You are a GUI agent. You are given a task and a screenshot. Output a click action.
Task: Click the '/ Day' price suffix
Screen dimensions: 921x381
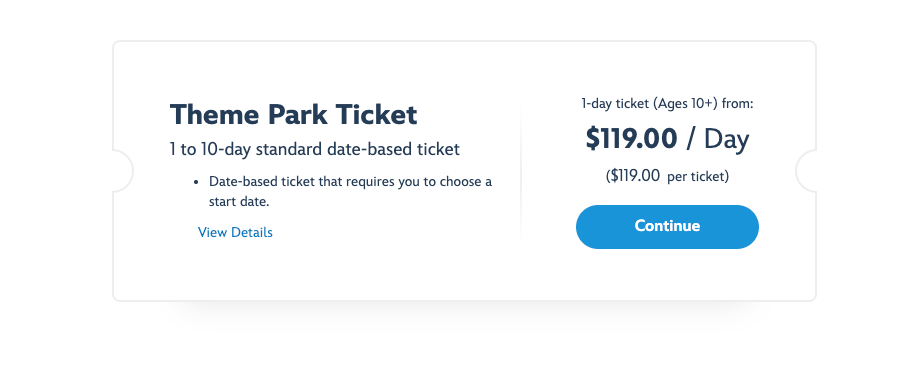[718, 140]
